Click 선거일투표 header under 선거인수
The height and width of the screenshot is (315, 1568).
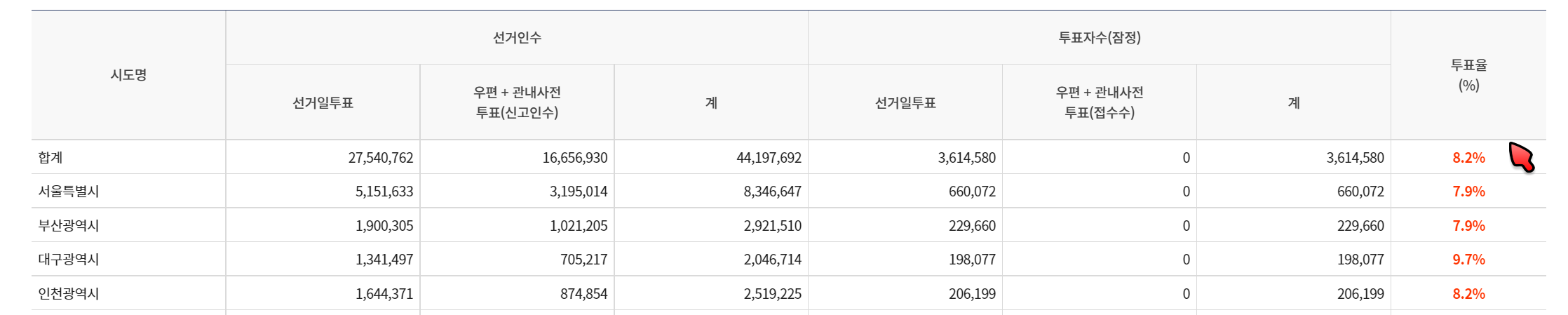tap(323, 103)
